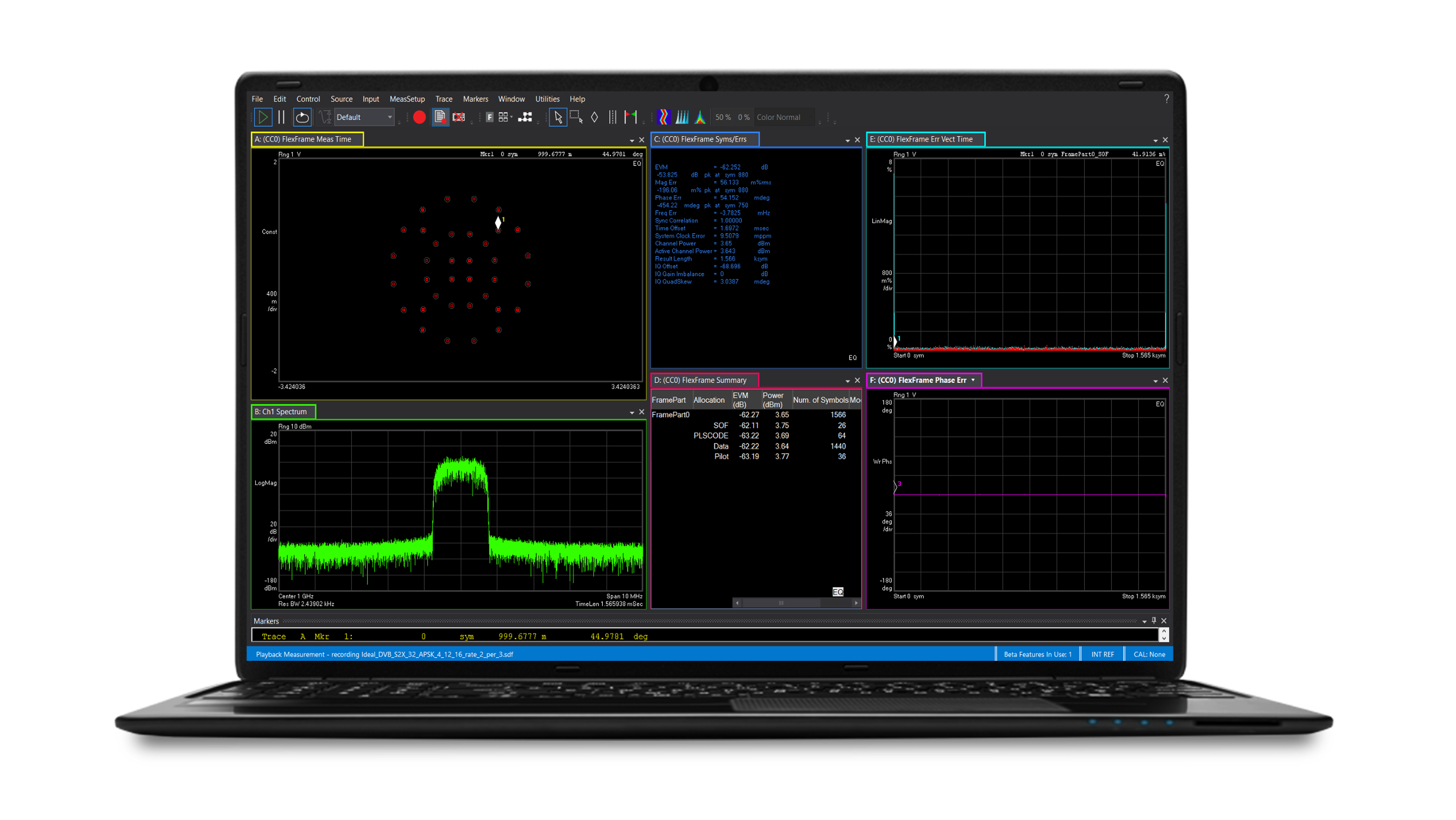Select the band power vertical-lines marker icon
Image resolution: width=1456 pixels, height=820 pixels.
(x=613, y=117)
